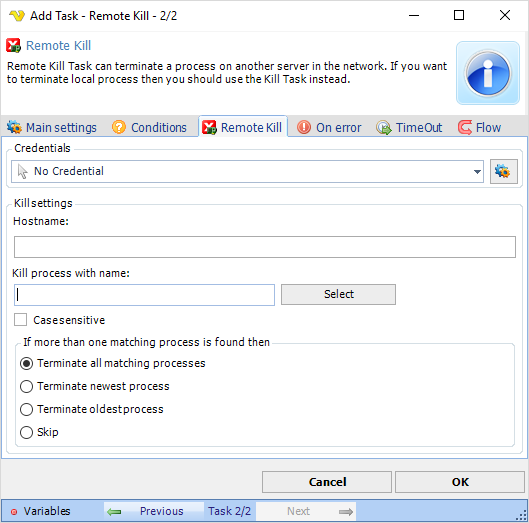Click the TimeOut clock icon
Screen dimensions: 529x523
coord(384,128)
